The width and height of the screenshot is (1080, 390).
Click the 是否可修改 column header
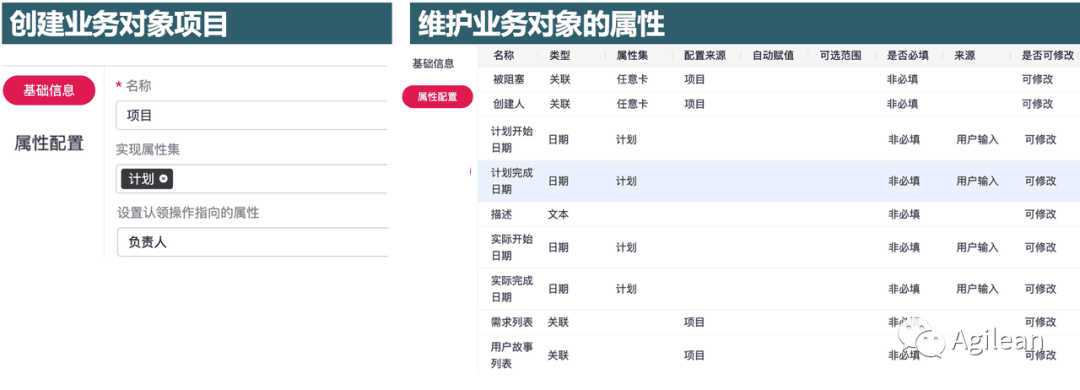1048,55
